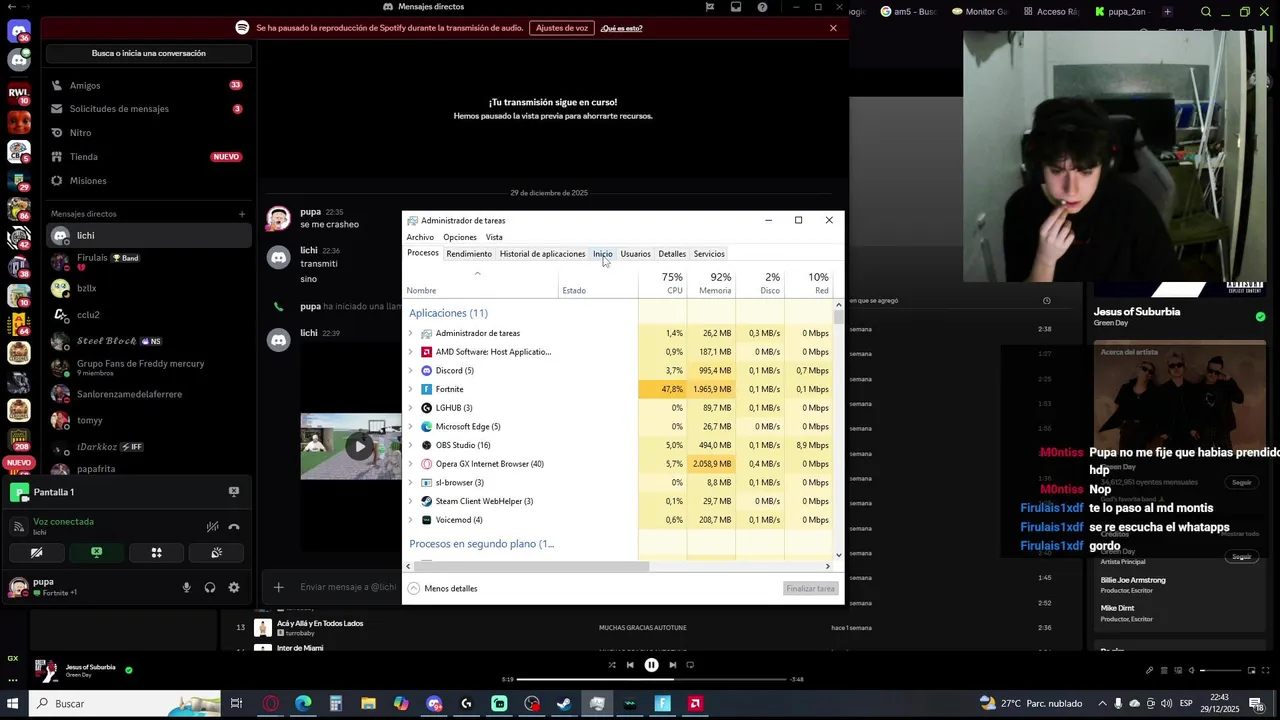Open direct message with Firulais
This screenshot has height=720, width=1280.
point(148,261)
